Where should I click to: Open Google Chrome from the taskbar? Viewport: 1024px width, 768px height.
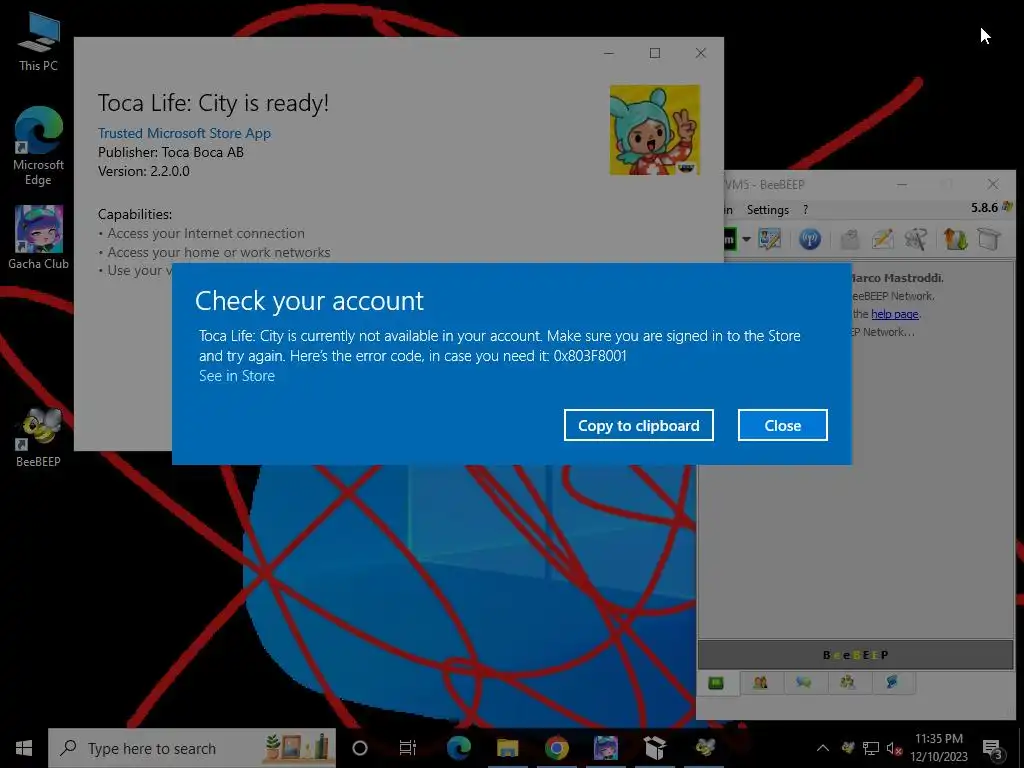pyautogui.click(x=556, y=748)
